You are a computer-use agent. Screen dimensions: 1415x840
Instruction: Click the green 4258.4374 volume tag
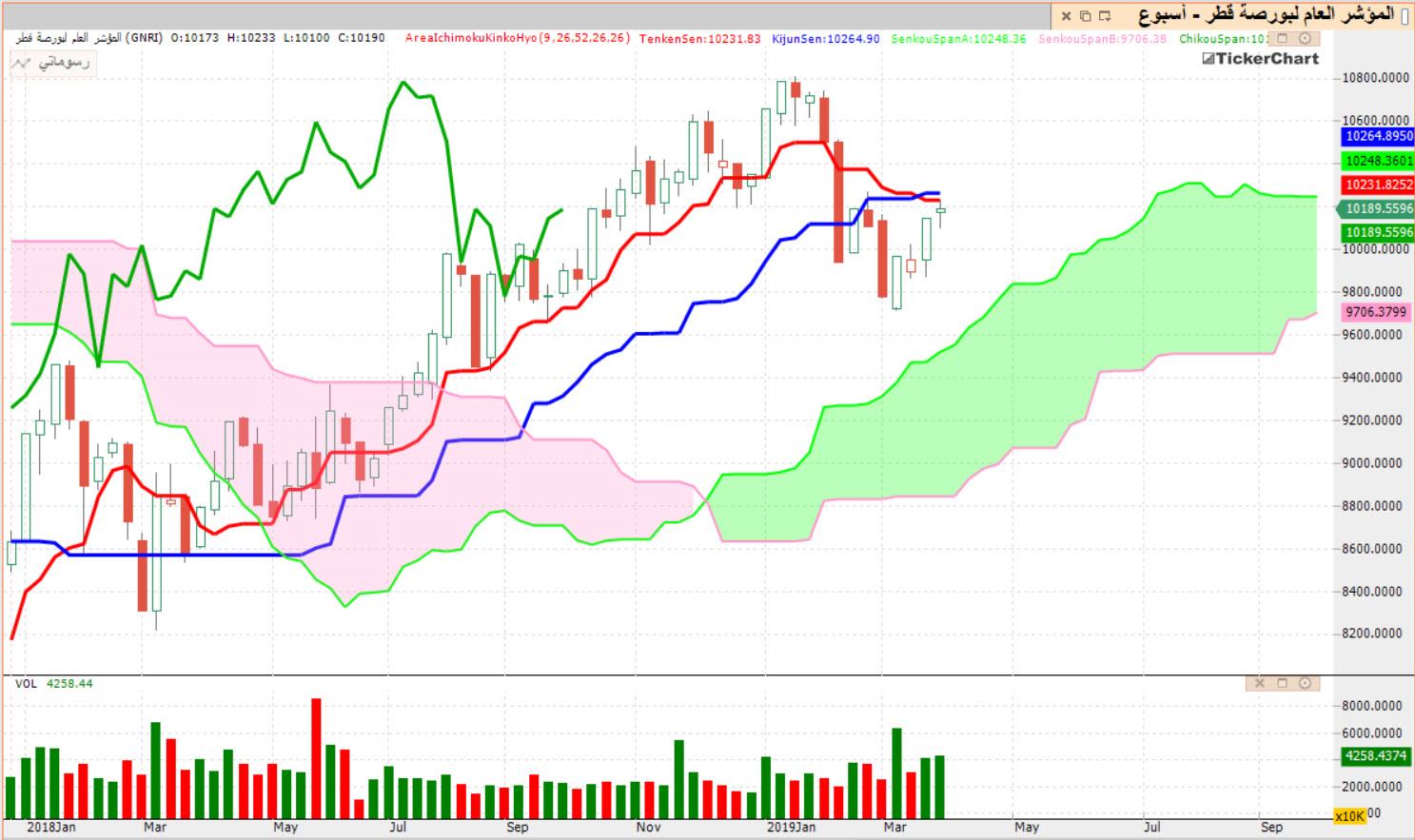pyautogui.click(x=1376, y=756)
